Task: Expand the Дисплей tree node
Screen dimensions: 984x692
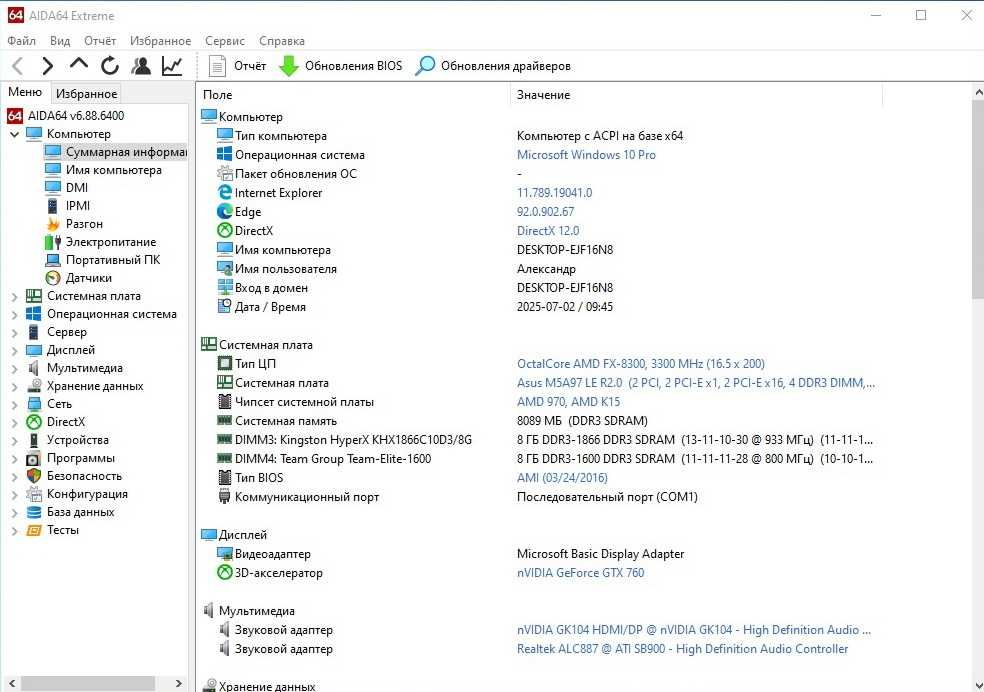Action: tap(14, 350)
